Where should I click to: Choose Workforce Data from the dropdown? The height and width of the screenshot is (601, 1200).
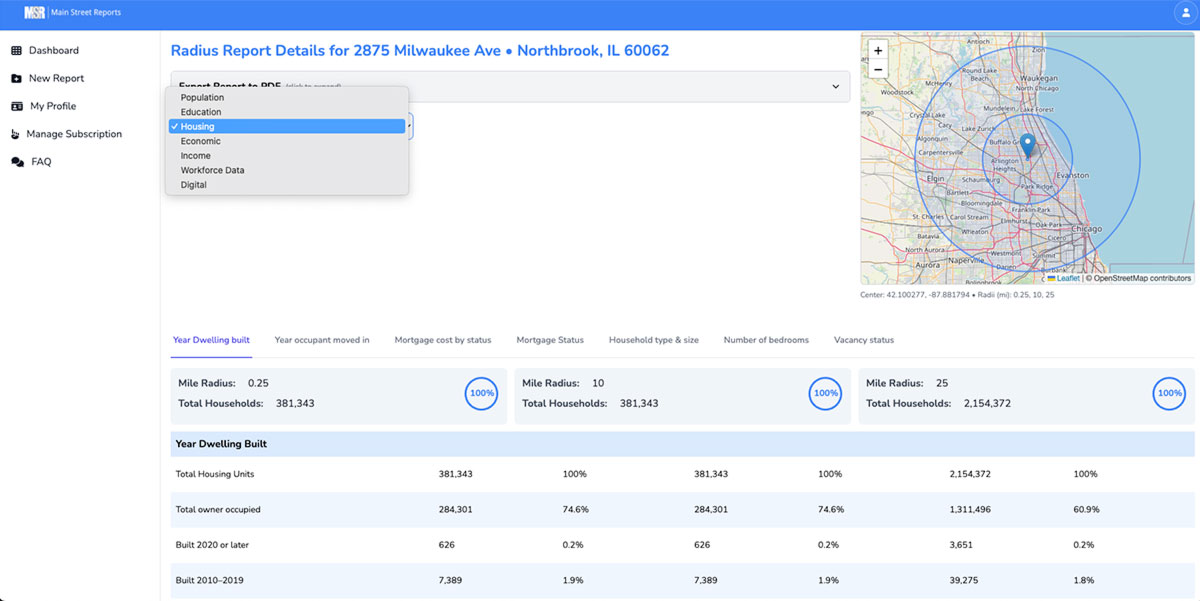click(214, 170)
